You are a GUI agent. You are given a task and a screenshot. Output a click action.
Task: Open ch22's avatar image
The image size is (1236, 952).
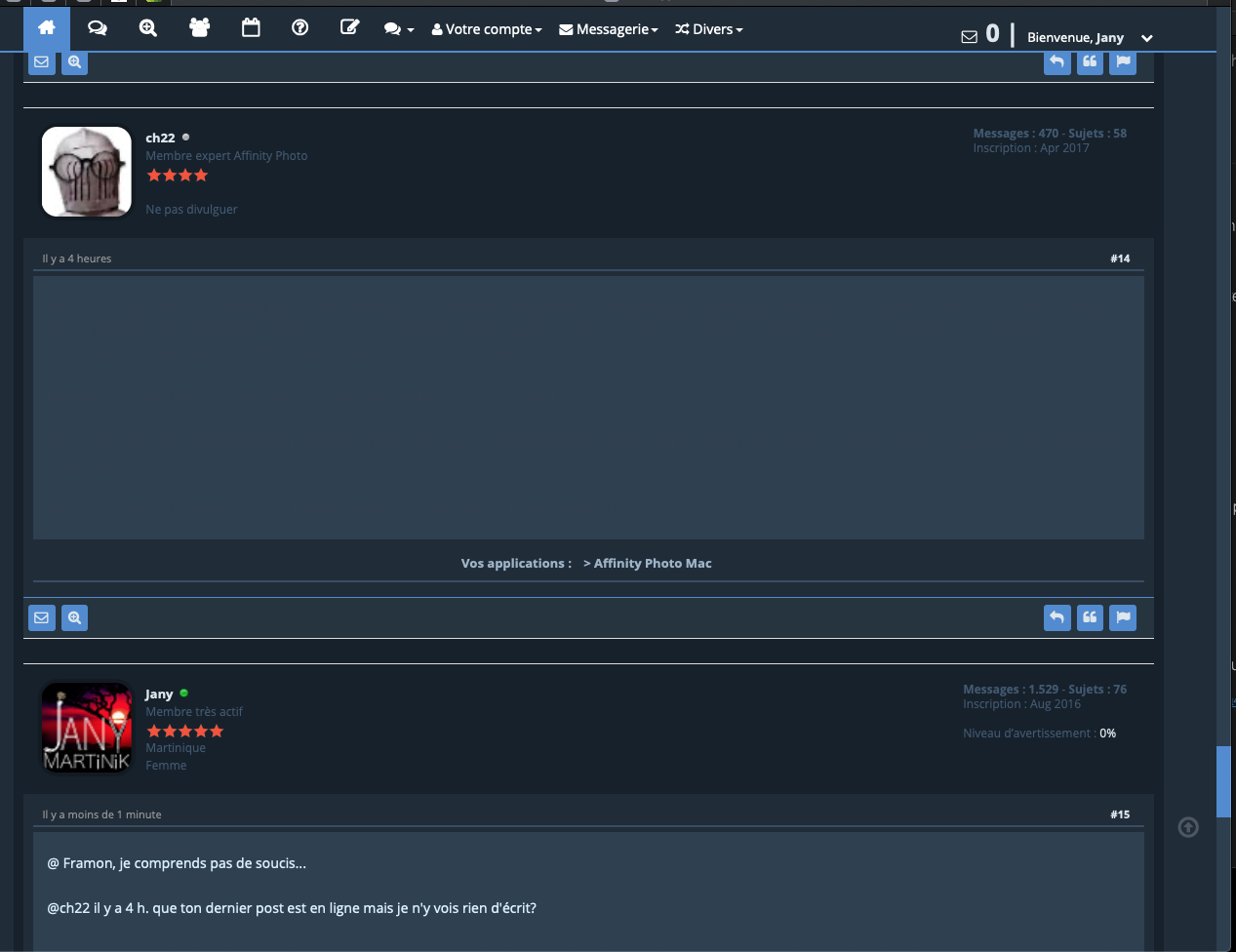click(x=87, y=172)
